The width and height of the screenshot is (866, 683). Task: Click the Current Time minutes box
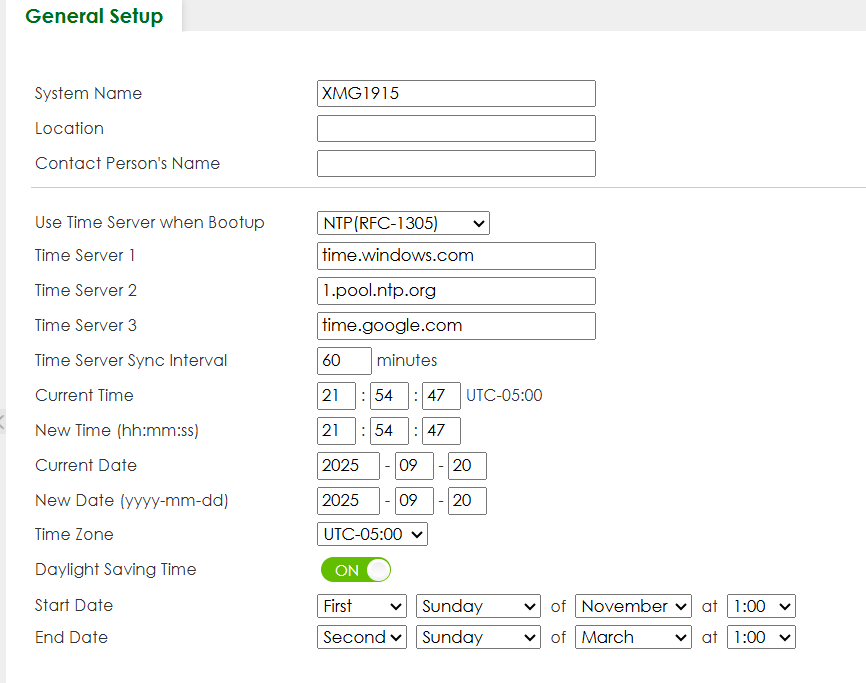(x=389, y=396)
